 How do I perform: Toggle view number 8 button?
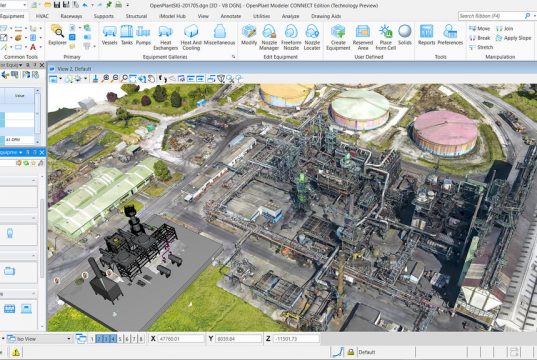[x=141, y=339]
